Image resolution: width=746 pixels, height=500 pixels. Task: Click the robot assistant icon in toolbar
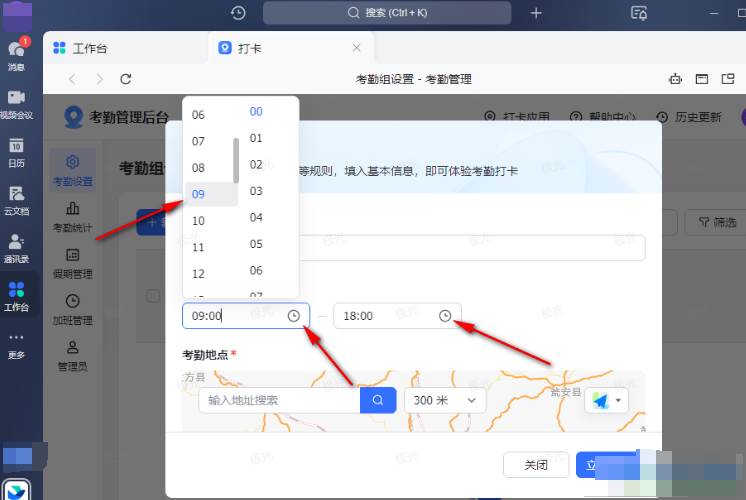[x=675, y=79]
